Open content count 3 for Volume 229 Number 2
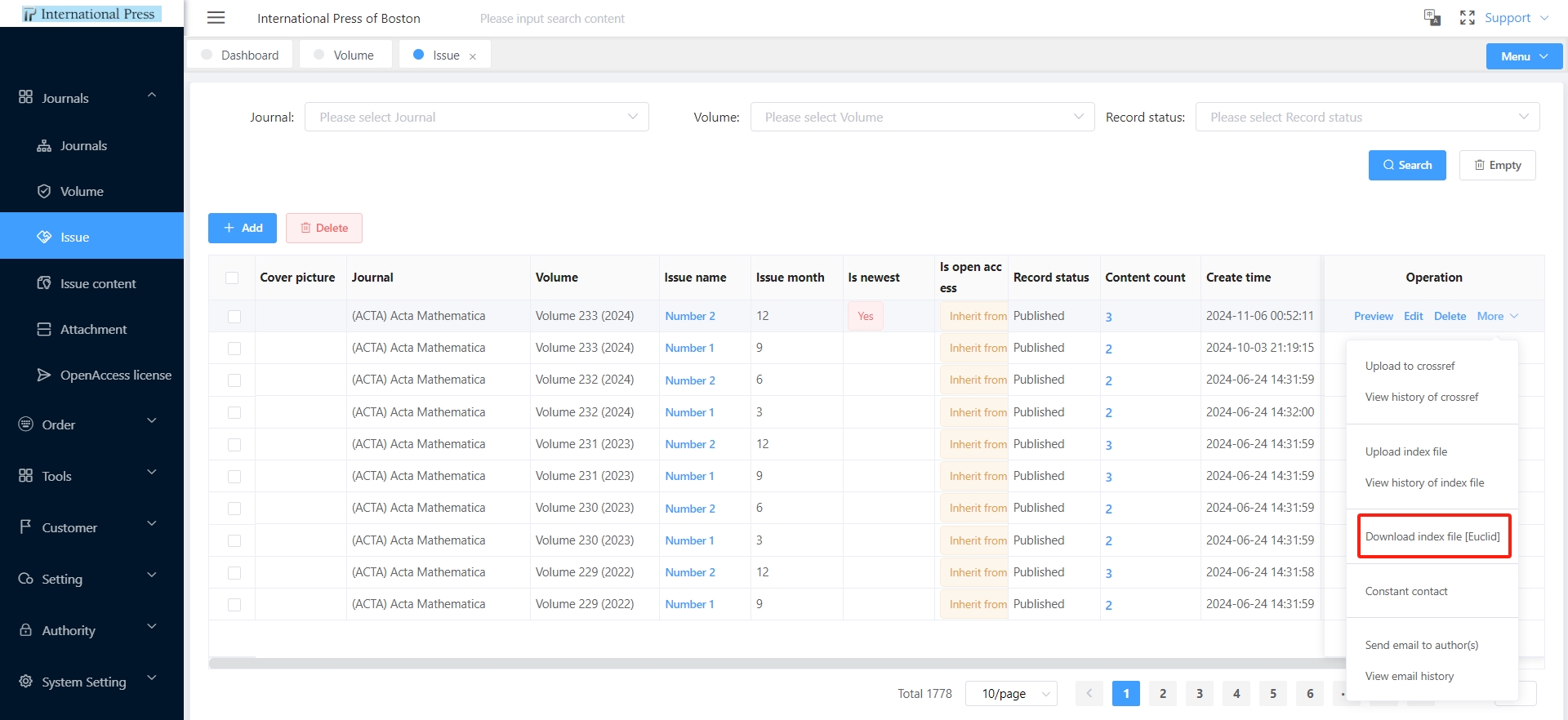The height and width of the screenshot is (720, 1568). (1108, 573)
